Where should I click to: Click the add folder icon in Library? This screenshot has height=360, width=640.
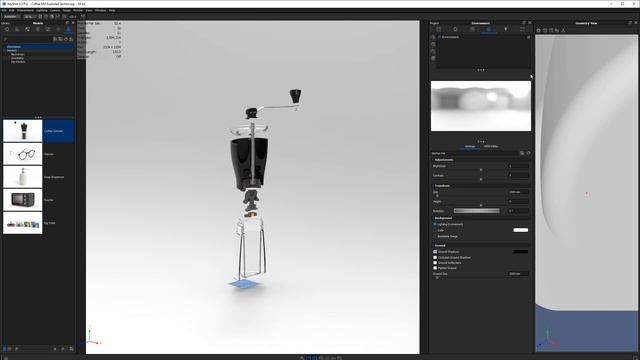point(55,39)
